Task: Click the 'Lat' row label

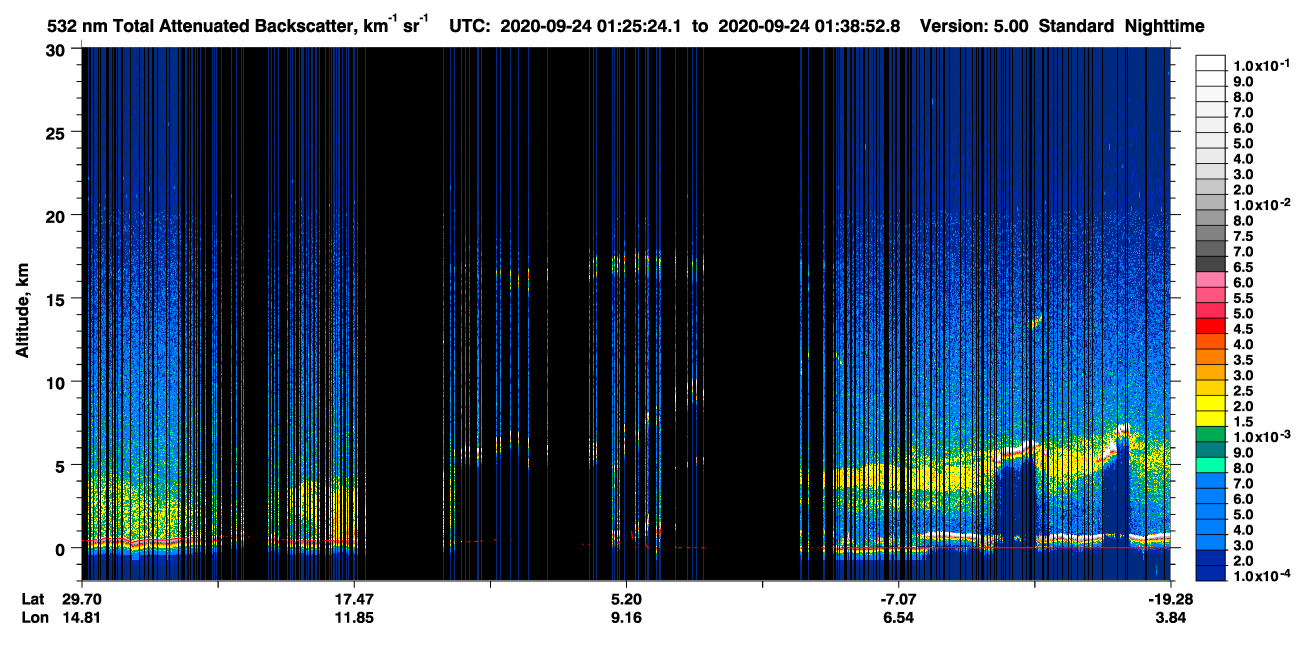Action: point(32,599)
